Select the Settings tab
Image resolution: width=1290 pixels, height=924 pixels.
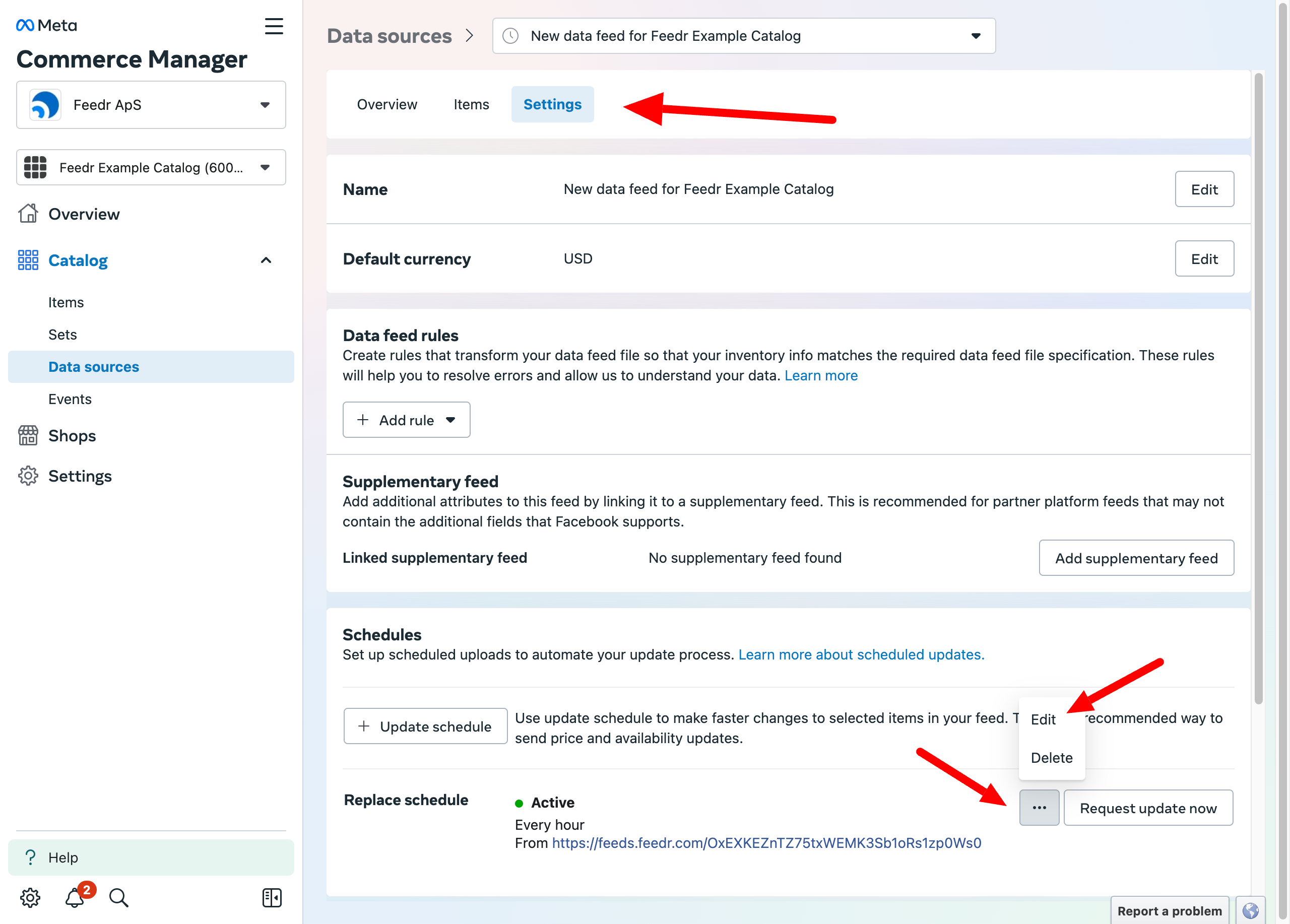pos(552,103)
